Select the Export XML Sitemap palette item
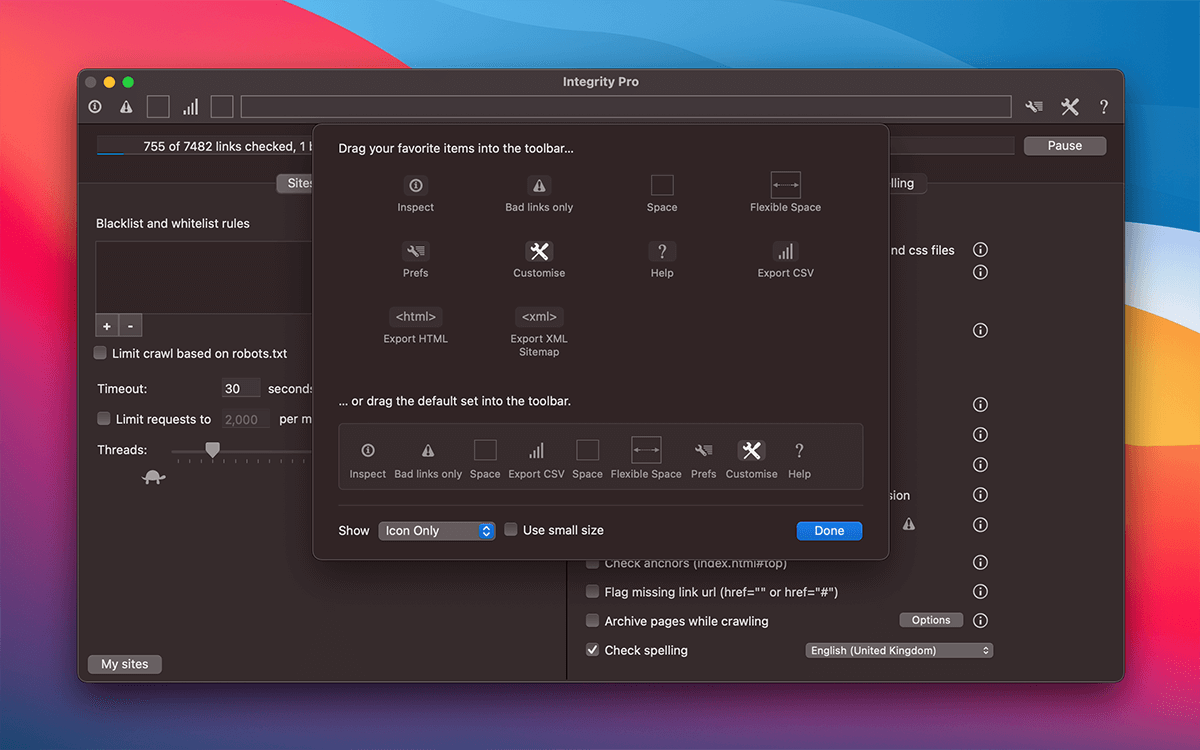The image size is (1200, 750). point(539,332)
